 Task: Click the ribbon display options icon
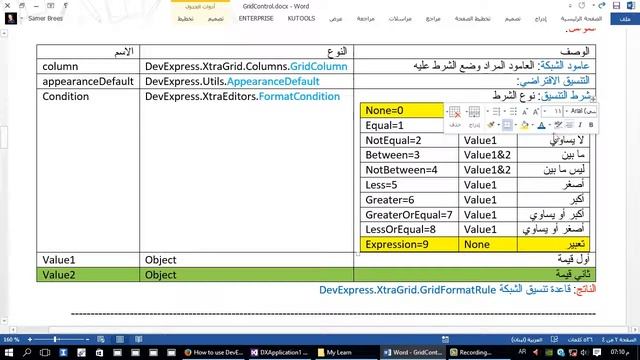[x=51, y=6]
